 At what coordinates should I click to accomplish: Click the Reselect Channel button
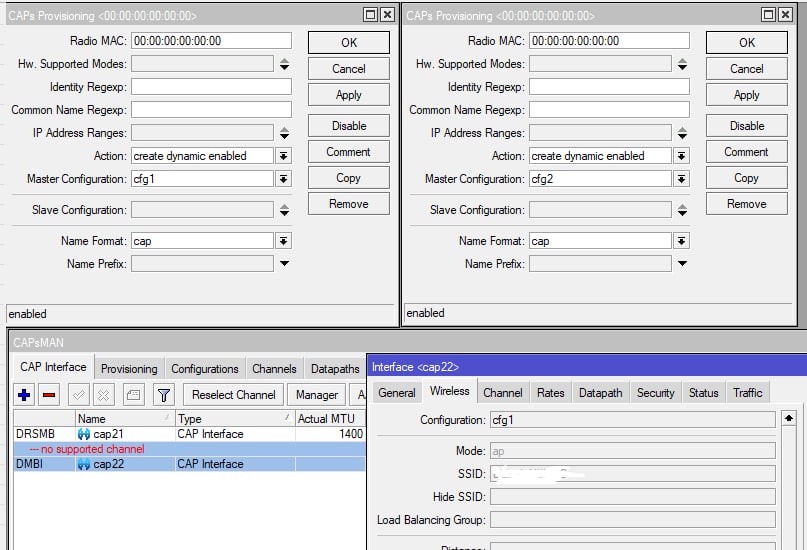[234, 395]
